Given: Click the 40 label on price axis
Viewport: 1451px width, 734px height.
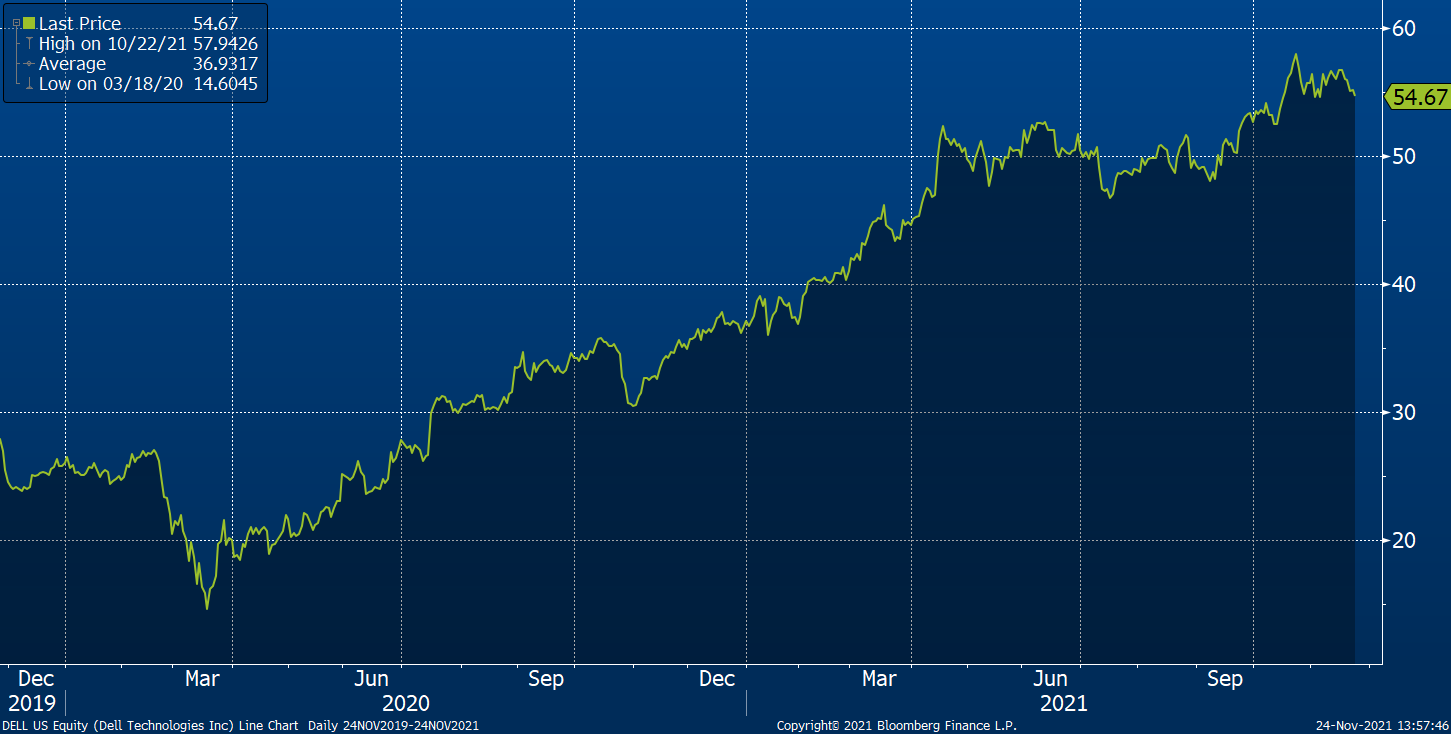Looking at the screenshot, I should pos(1404,284).
